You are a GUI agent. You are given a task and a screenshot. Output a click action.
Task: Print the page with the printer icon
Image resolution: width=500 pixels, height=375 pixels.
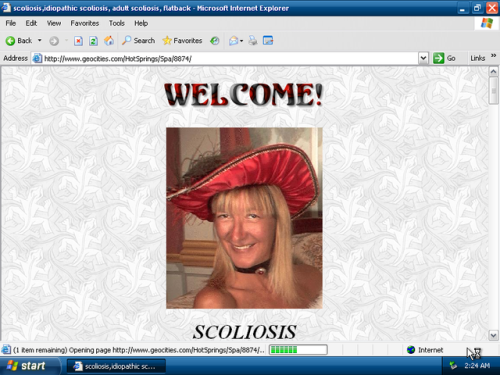253,41
